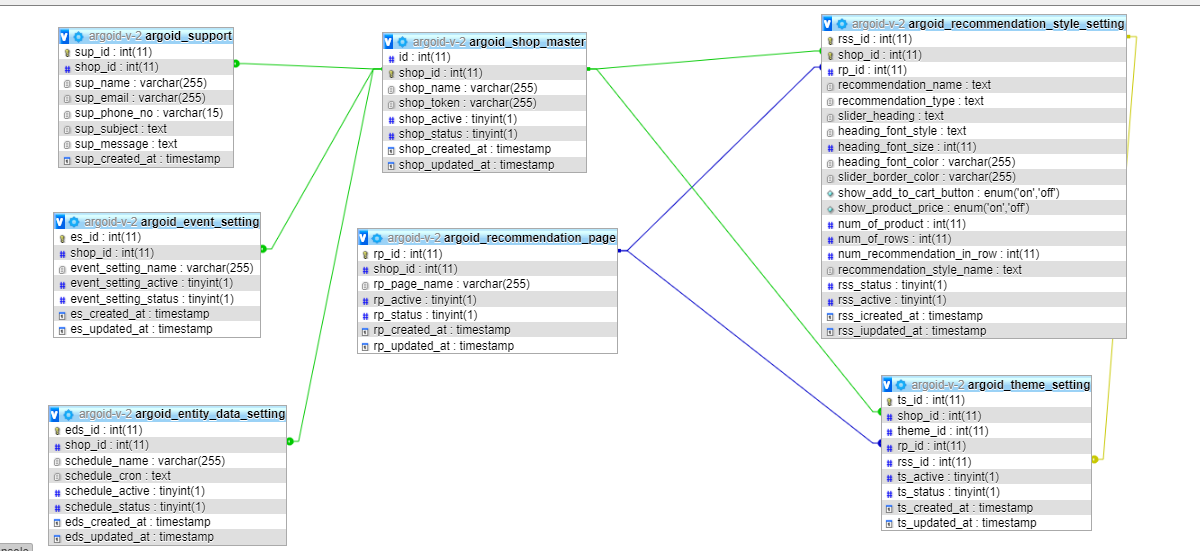Click the gear icon on argoid_support table
The width and height of the screenshot is (1200, 551).
click(78, 36)
